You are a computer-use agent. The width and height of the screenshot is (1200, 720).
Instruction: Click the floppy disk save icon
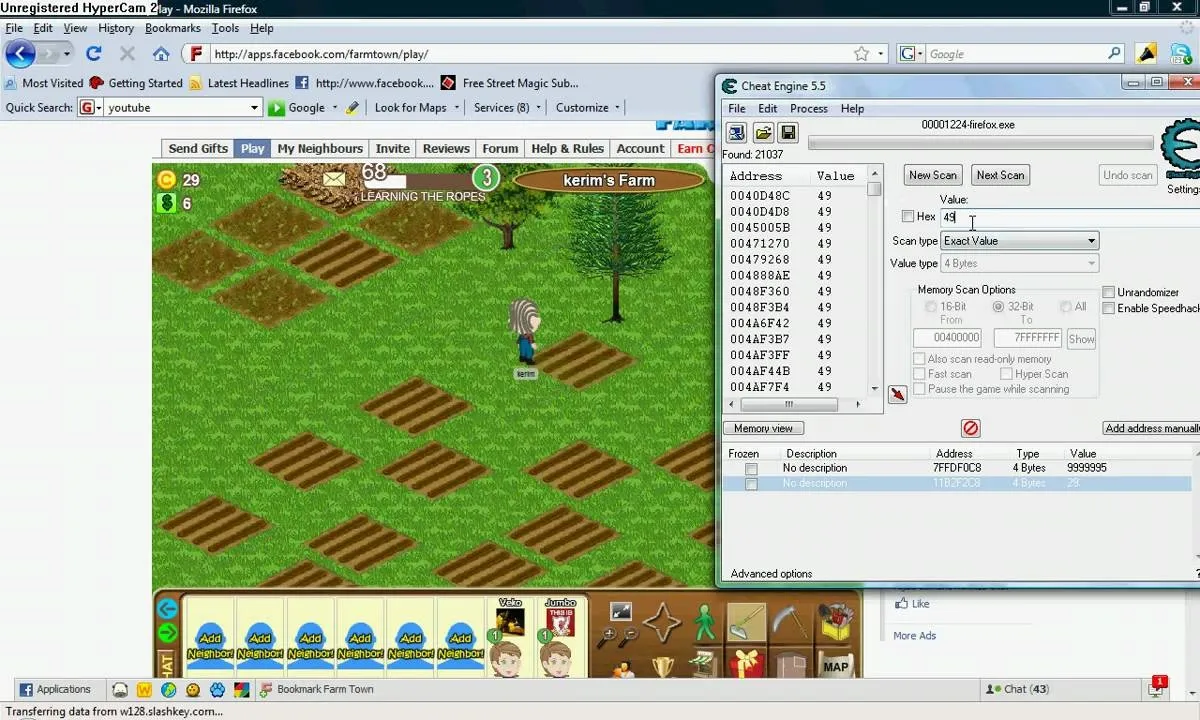tap(788, 133)
